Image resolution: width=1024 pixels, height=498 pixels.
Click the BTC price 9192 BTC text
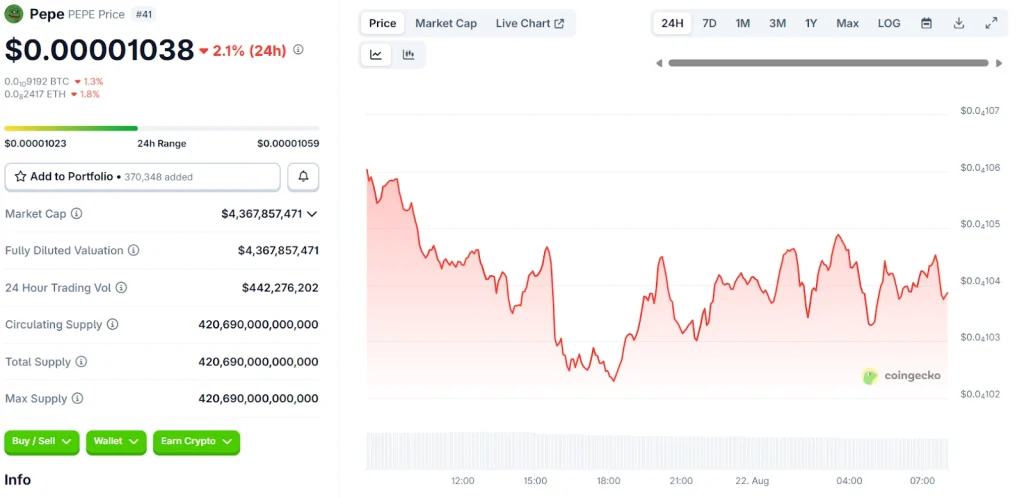point(37,82)
